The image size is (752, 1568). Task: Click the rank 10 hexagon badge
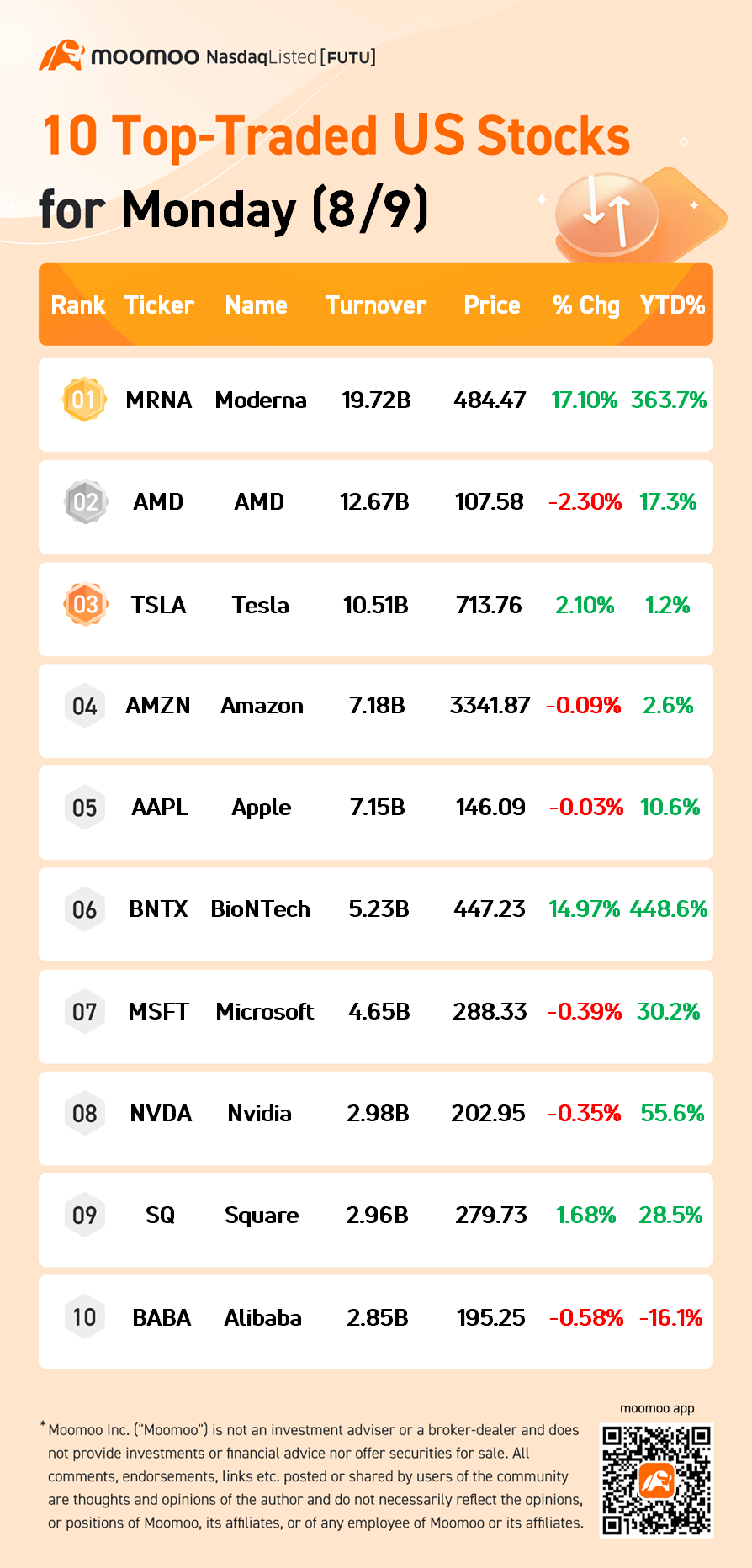point(85,1317)
